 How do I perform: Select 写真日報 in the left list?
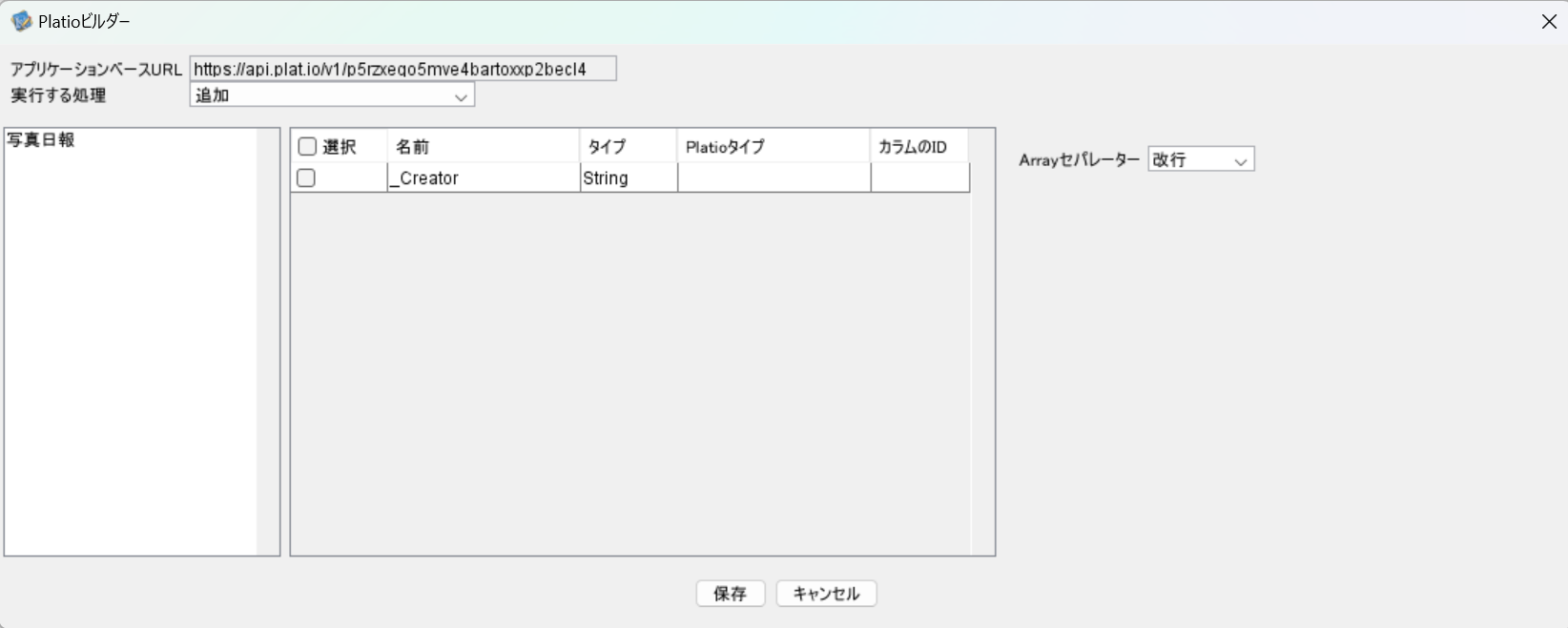(x=41, y=140)
